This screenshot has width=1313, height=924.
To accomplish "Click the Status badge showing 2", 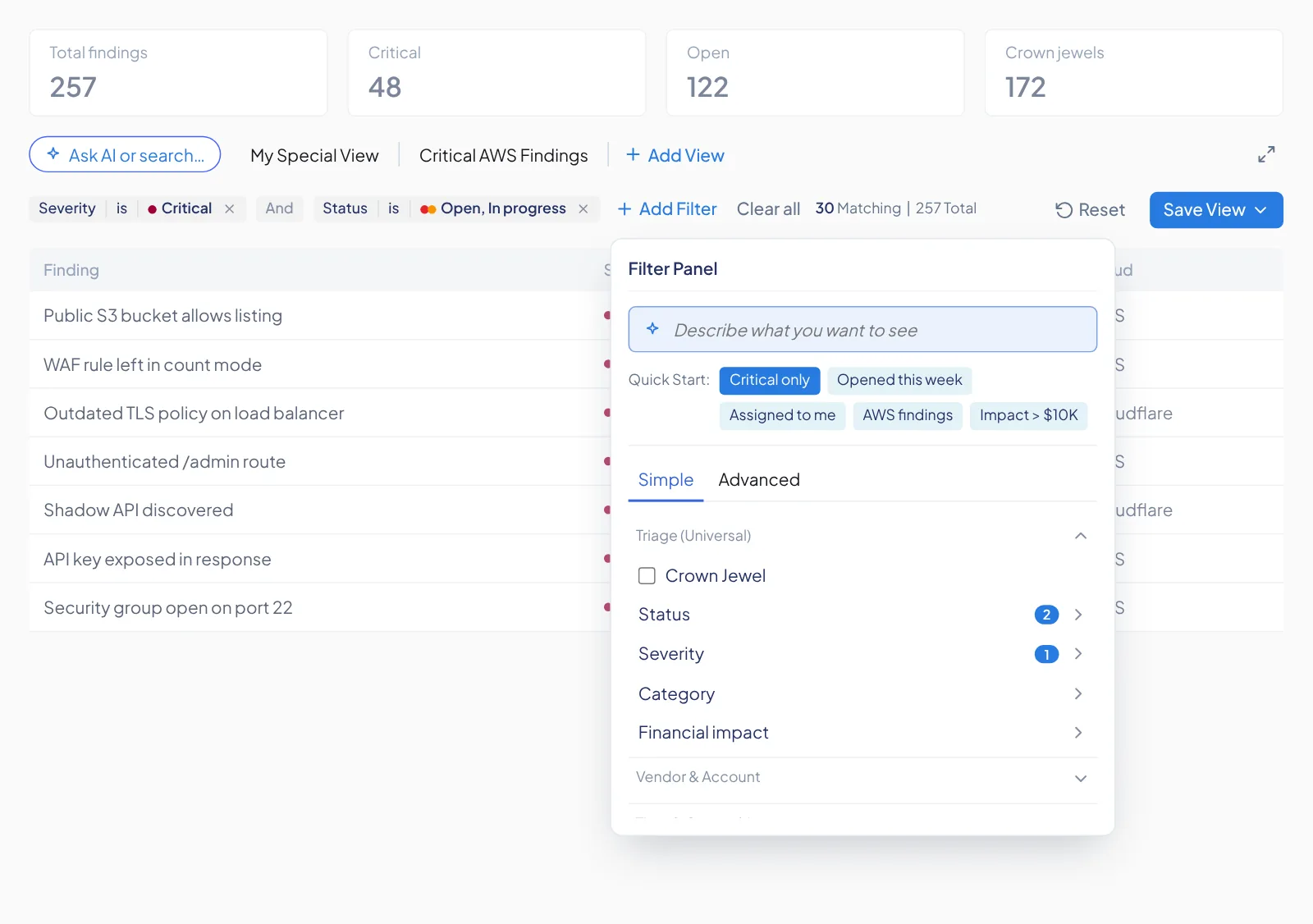I will (1046, 615).
